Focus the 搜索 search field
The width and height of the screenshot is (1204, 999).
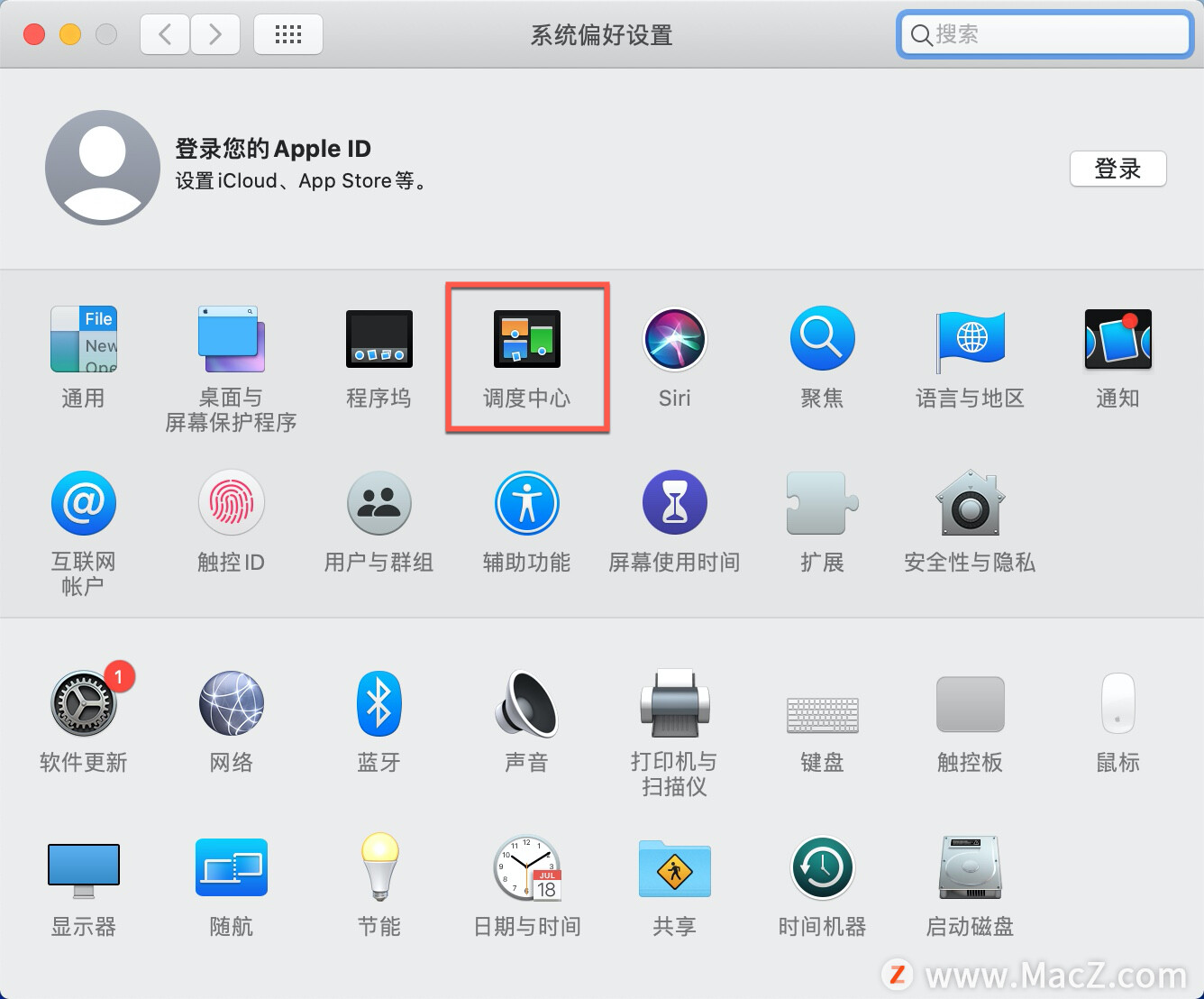(1045, 34)
